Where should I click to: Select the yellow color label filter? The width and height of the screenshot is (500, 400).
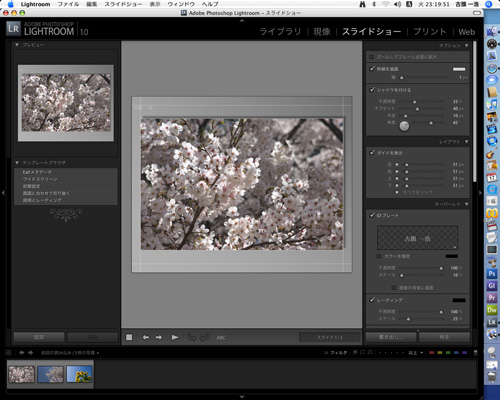click(440, 353)
